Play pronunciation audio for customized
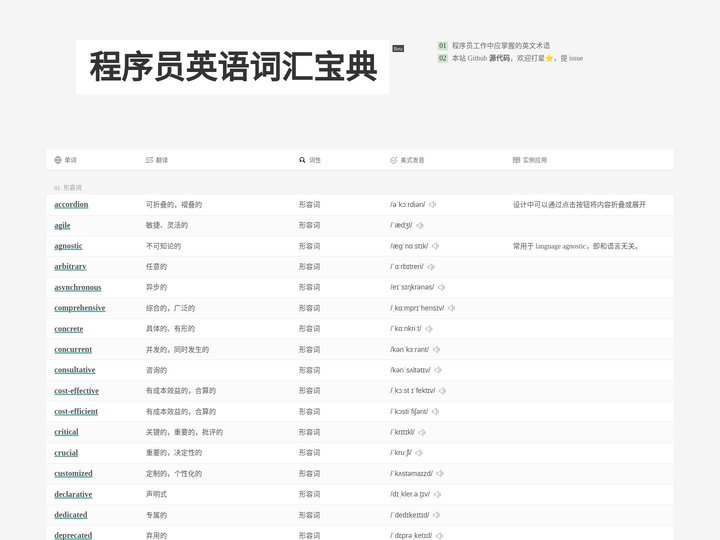Image resolution: width=720 pixels, height=540 pixels. click(x=440, y=473)
